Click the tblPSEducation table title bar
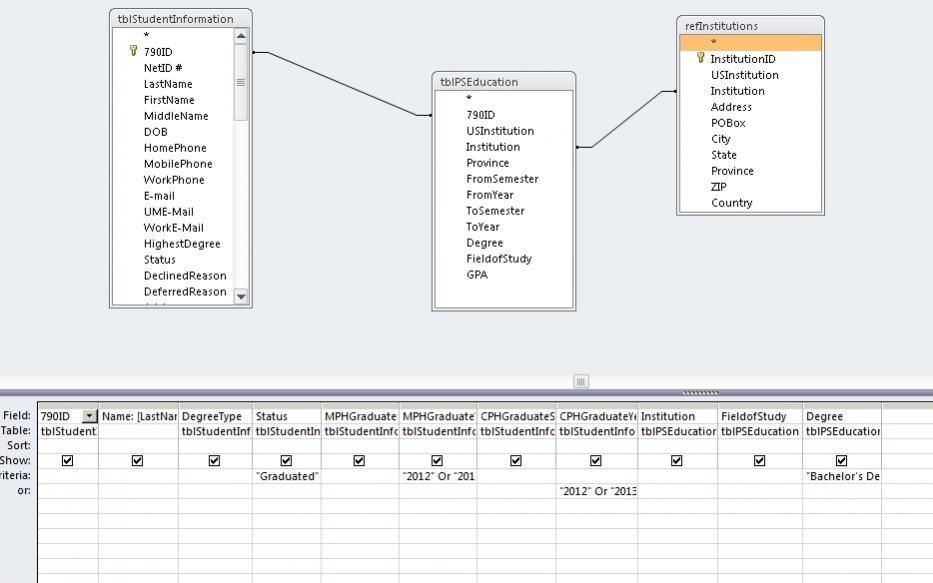Image resolution: width=933 pixels, height=583 pixels. (503, 82)
